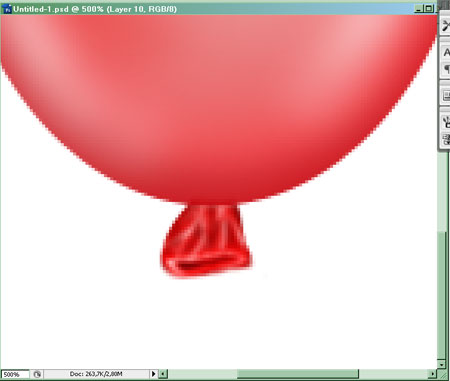Image resolution: width=450 pixels, height=381 pixels.
Task: Click the balloon knot on the canvas
Action: click(x=206, y=240)
